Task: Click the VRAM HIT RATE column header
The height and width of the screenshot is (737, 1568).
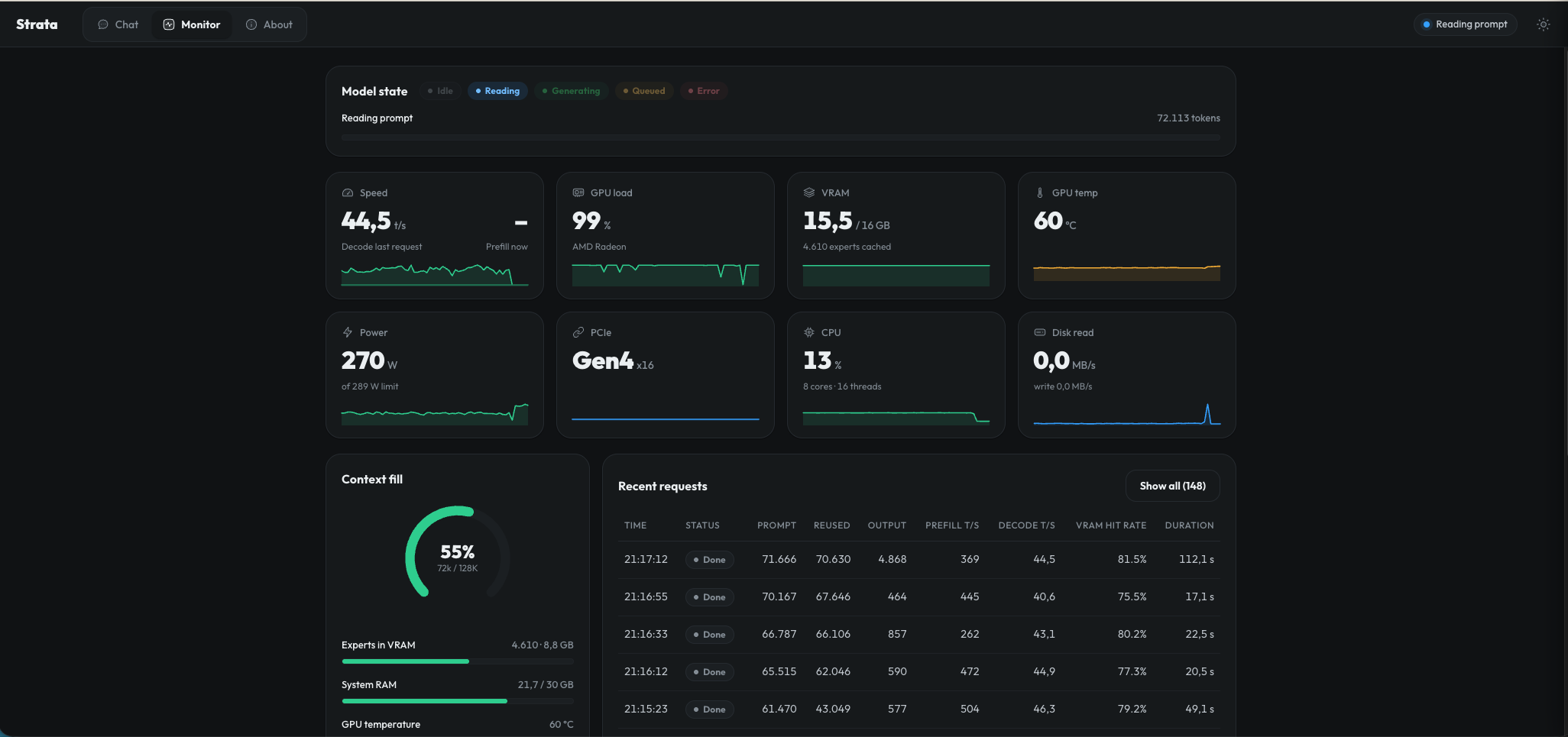Action: [x=1111, y=525]
